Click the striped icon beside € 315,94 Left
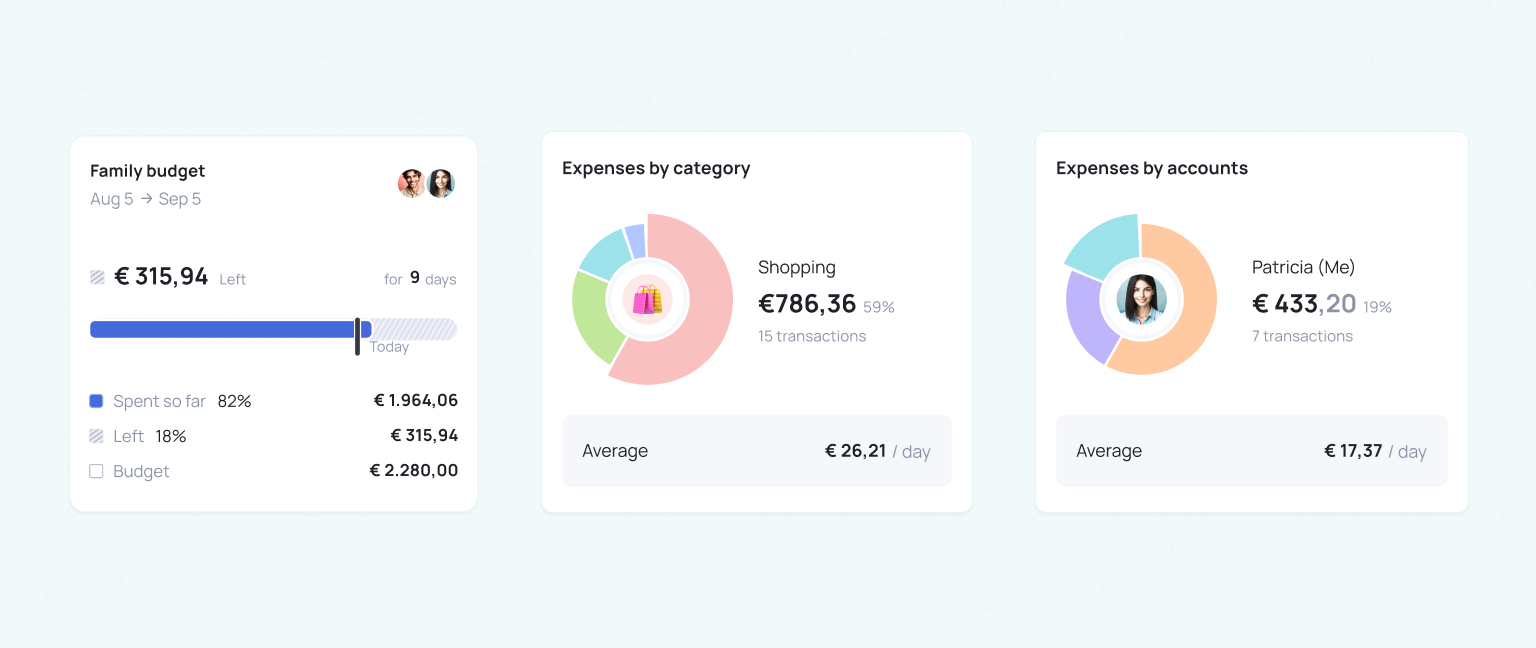Screen dimensions: 1536x648 97,277
